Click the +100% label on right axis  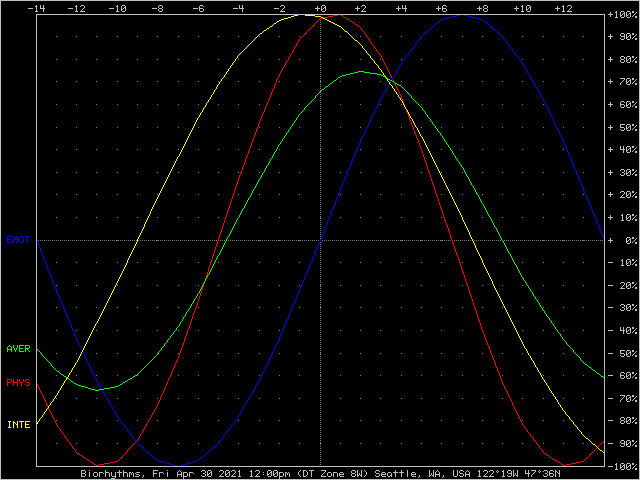[x=620, y=17]
